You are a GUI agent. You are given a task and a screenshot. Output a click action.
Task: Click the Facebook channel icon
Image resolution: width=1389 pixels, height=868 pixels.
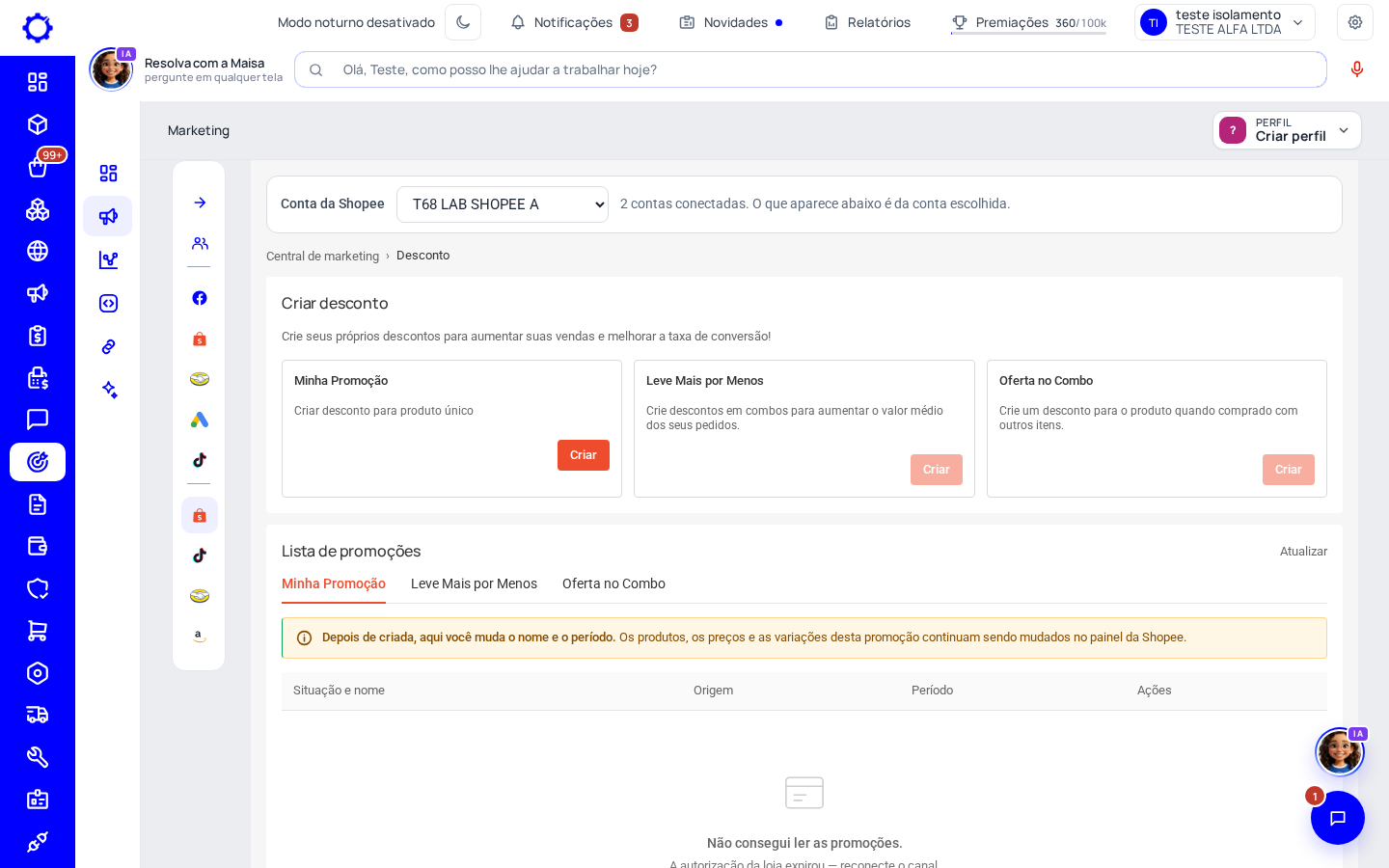pos(200,298)
